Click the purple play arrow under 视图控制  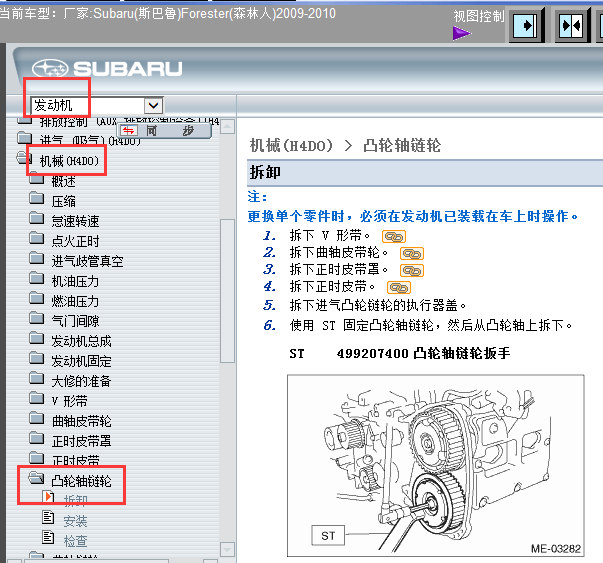(462, 33)
